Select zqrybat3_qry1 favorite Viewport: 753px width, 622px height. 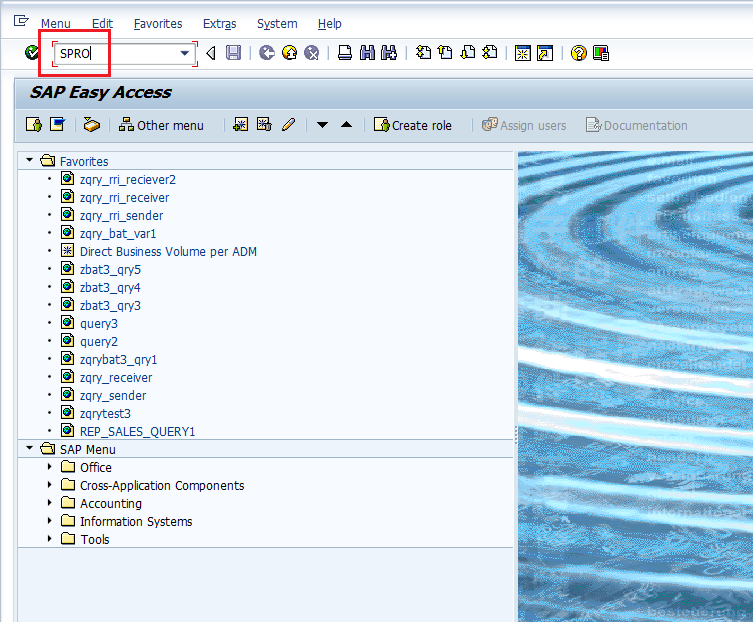[x=118, y=360]
